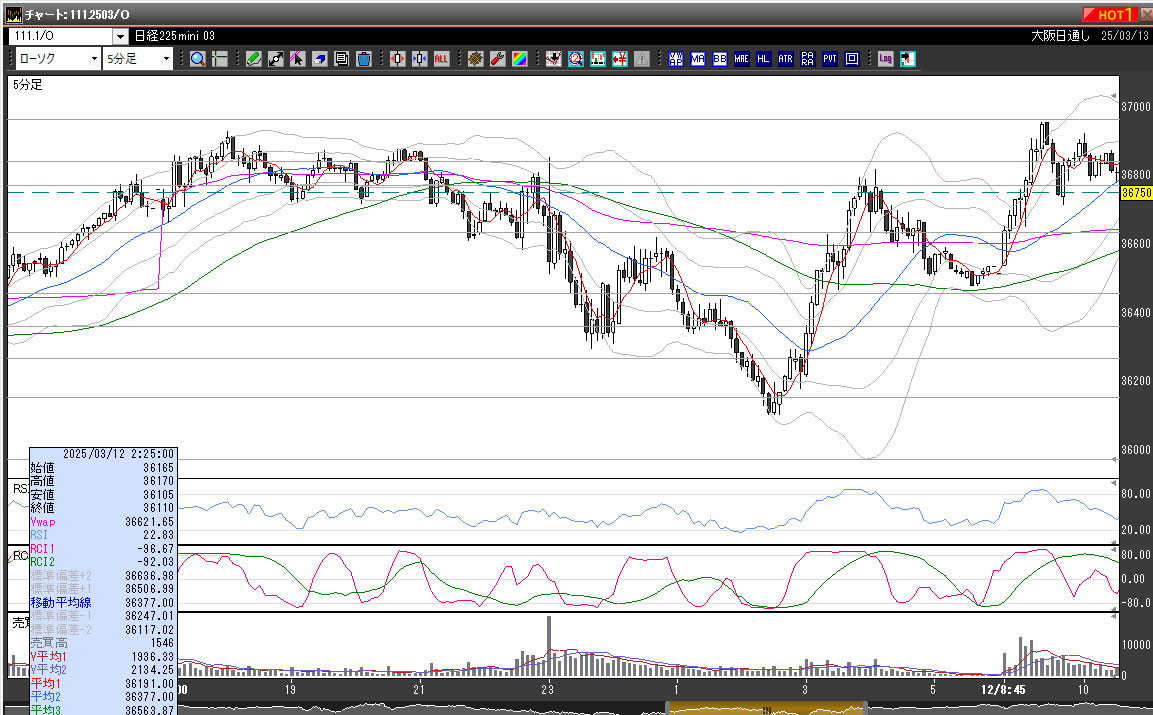Screen dimensions: 1153x715
Task: Click the HOT1 button in title bar
Action: coord(1110,14)
